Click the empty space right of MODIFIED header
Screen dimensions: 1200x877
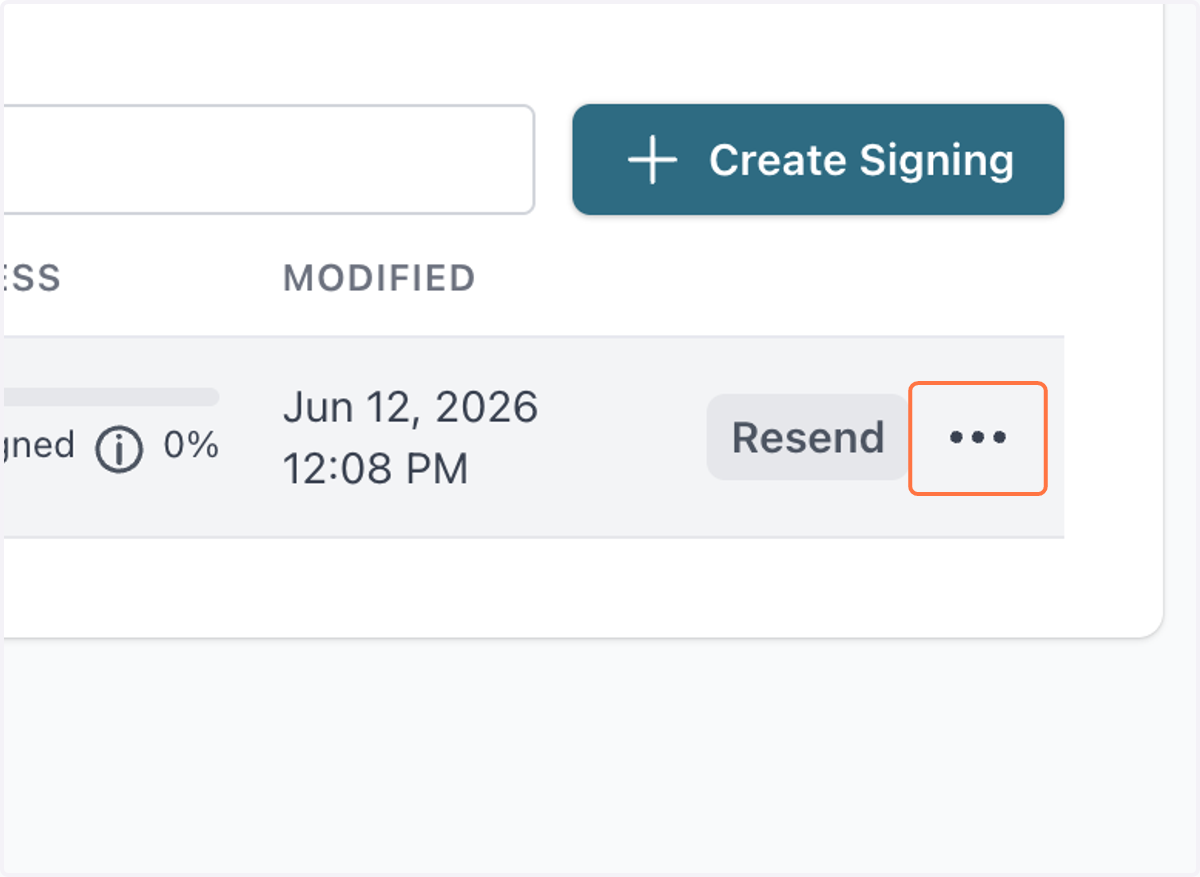point(770,278)
